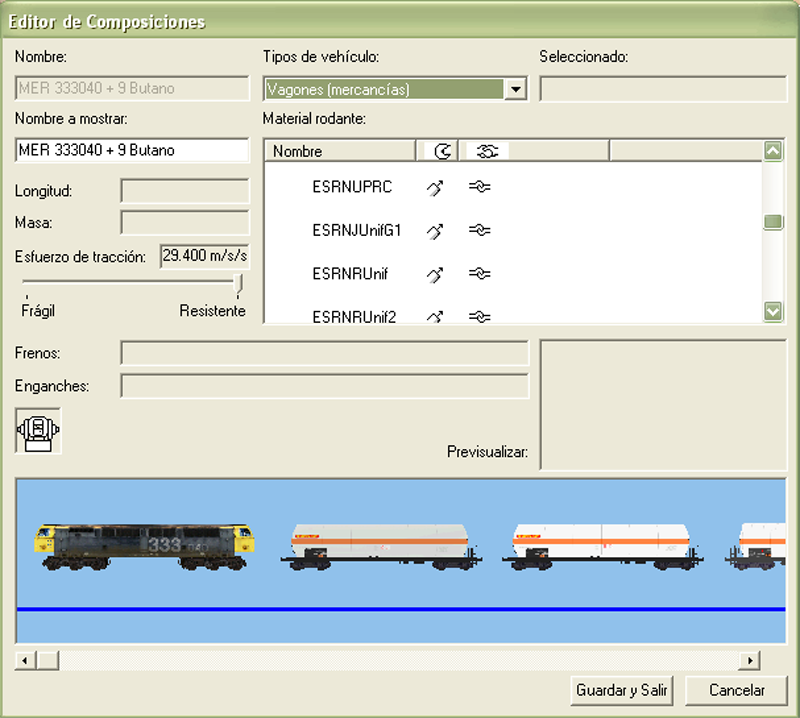Click the direction column header icon

(x=441, y=151)
